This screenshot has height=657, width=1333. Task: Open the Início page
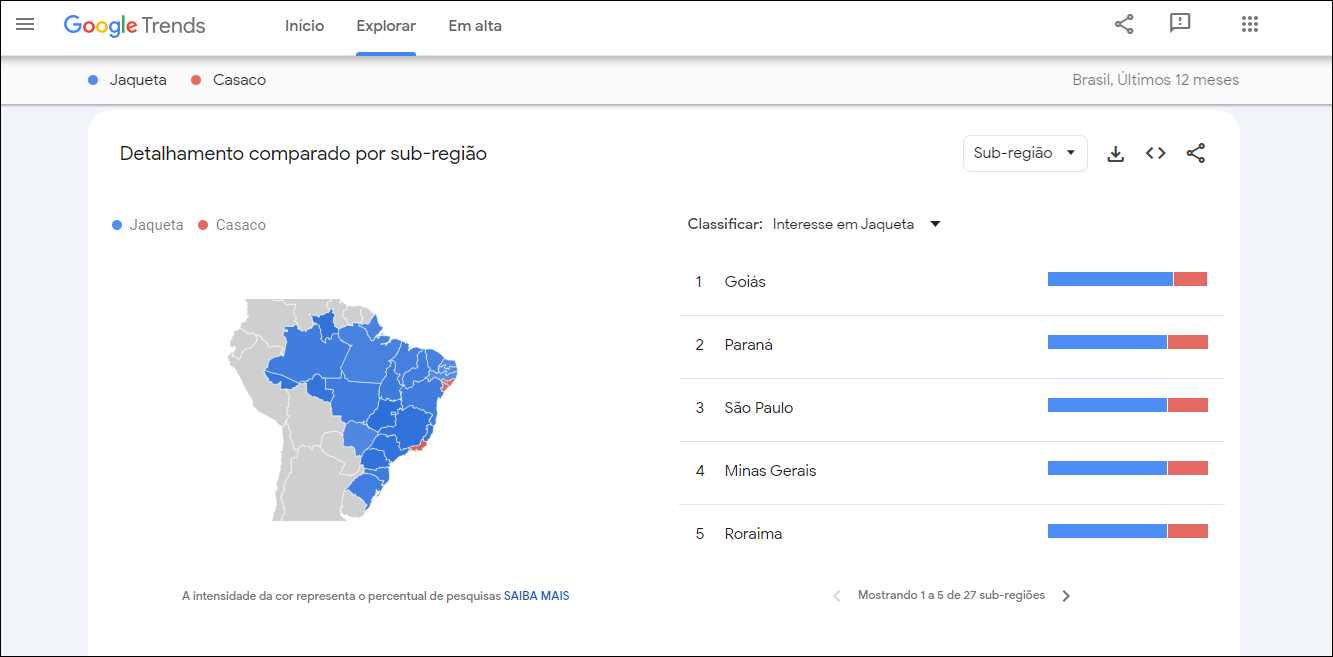point(304,26)
